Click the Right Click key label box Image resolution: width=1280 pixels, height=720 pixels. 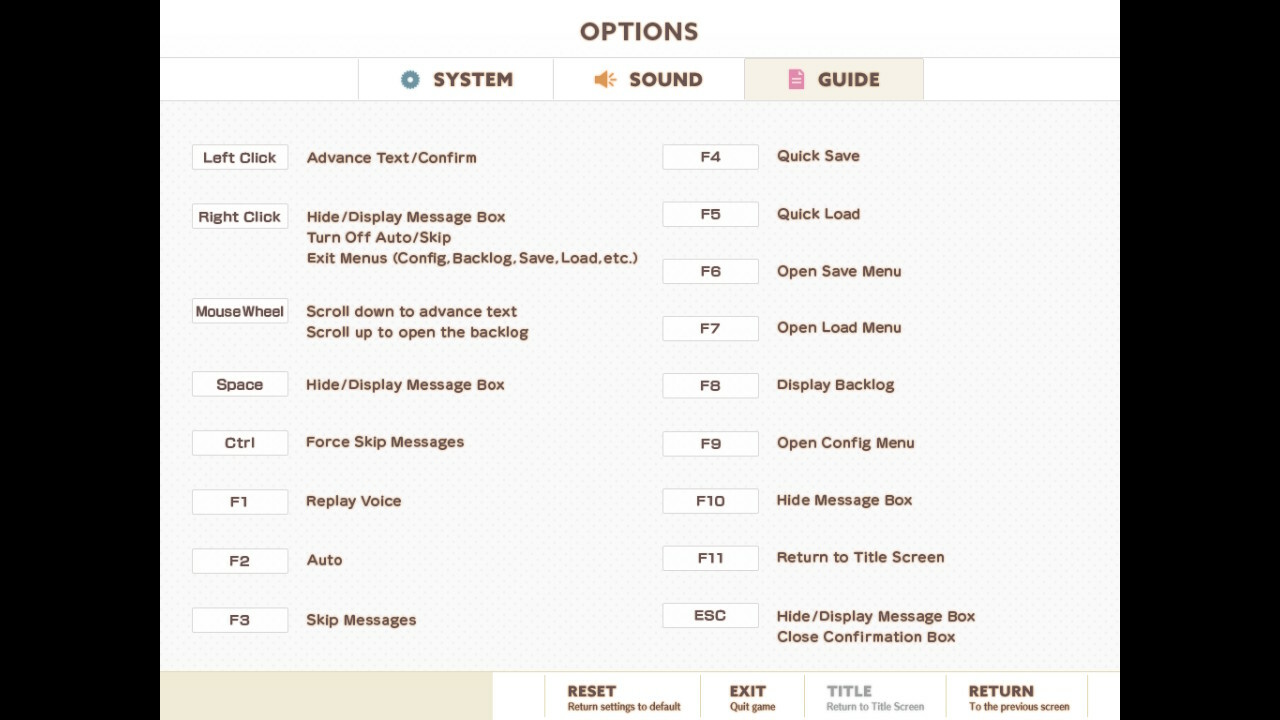(x=240, y=216)
